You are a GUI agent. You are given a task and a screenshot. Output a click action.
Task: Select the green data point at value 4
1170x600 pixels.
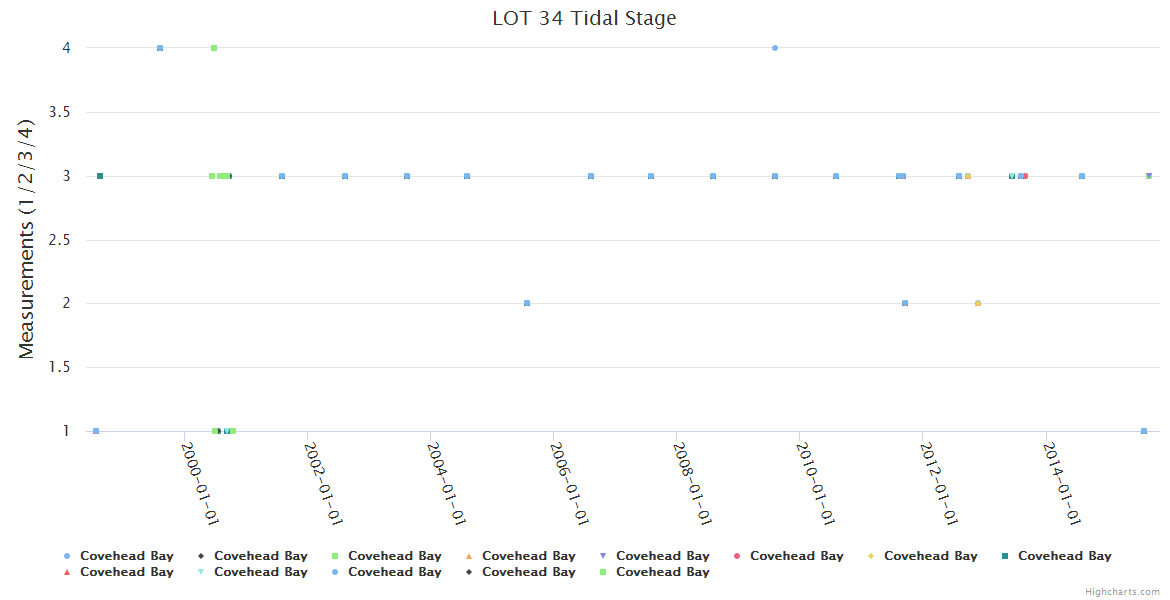(x=214, y=48)
